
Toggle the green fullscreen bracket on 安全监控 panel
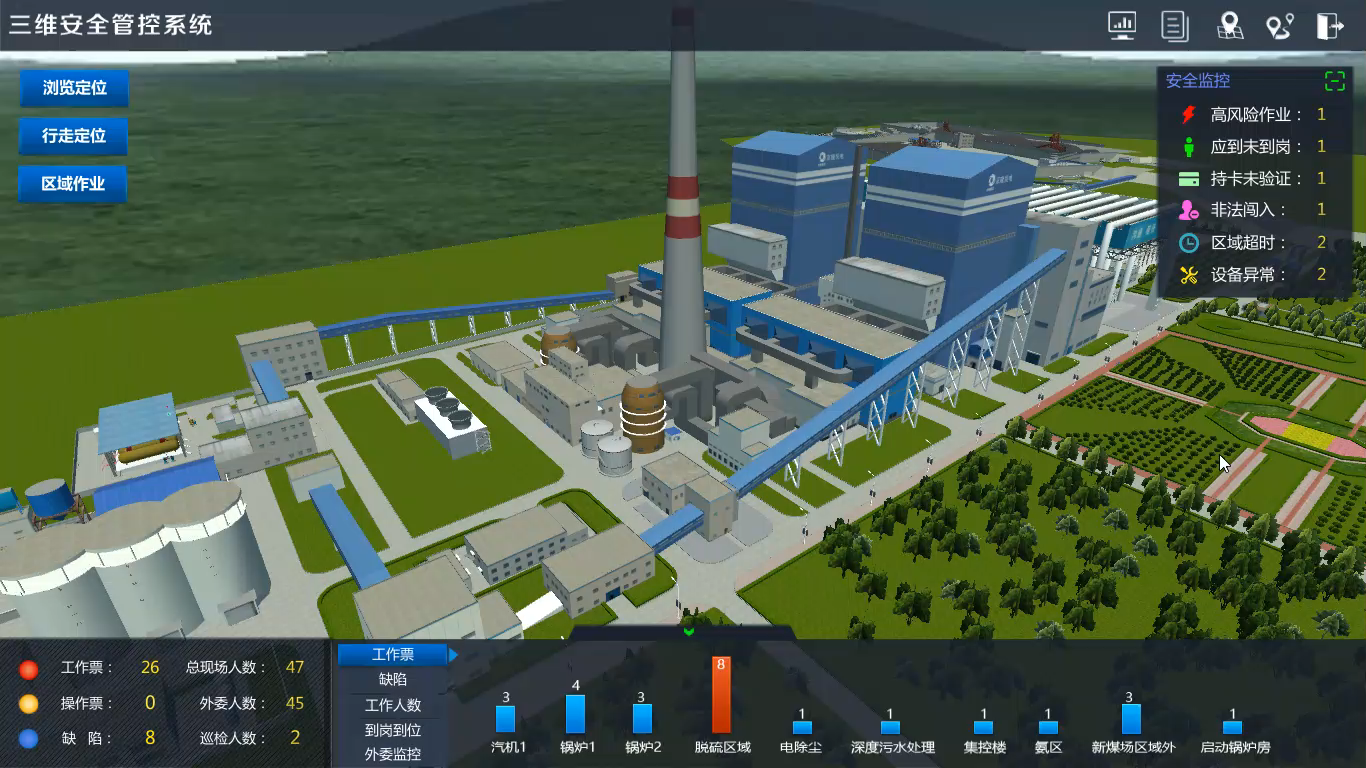click(1335, 82)
